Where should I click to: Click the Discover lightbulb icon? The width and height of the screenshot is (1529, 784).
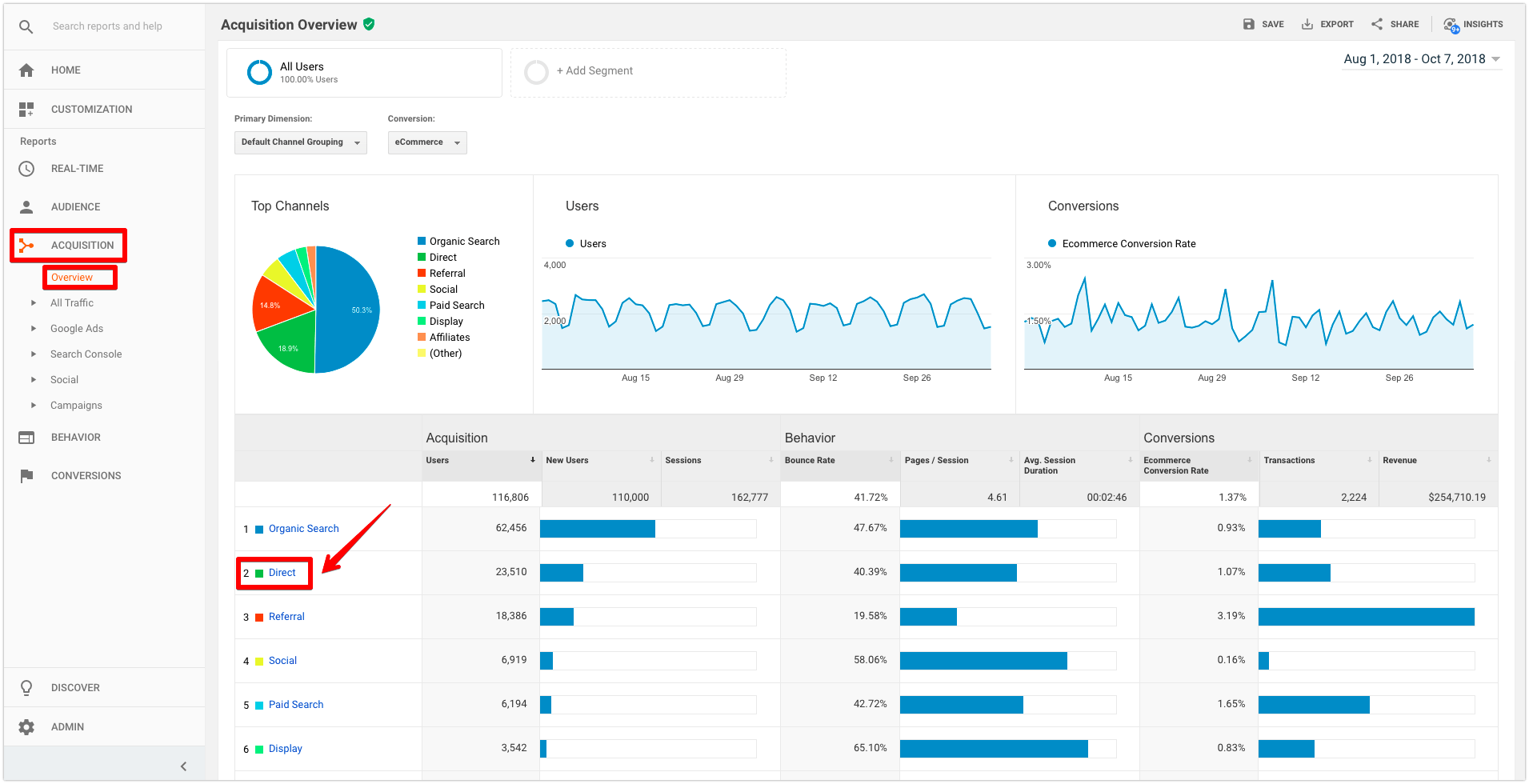coord(26,688)
